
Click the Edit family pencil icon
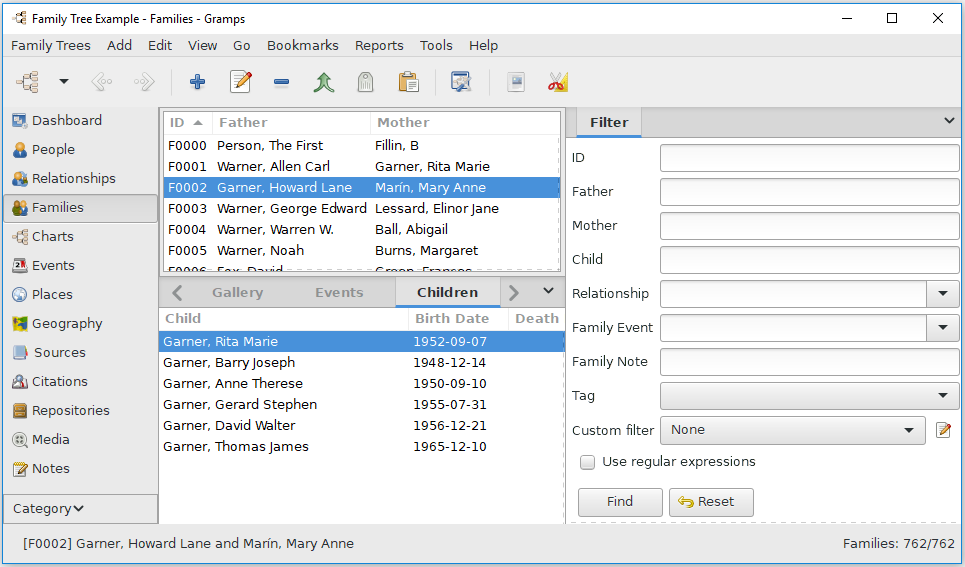click(241, 82)
